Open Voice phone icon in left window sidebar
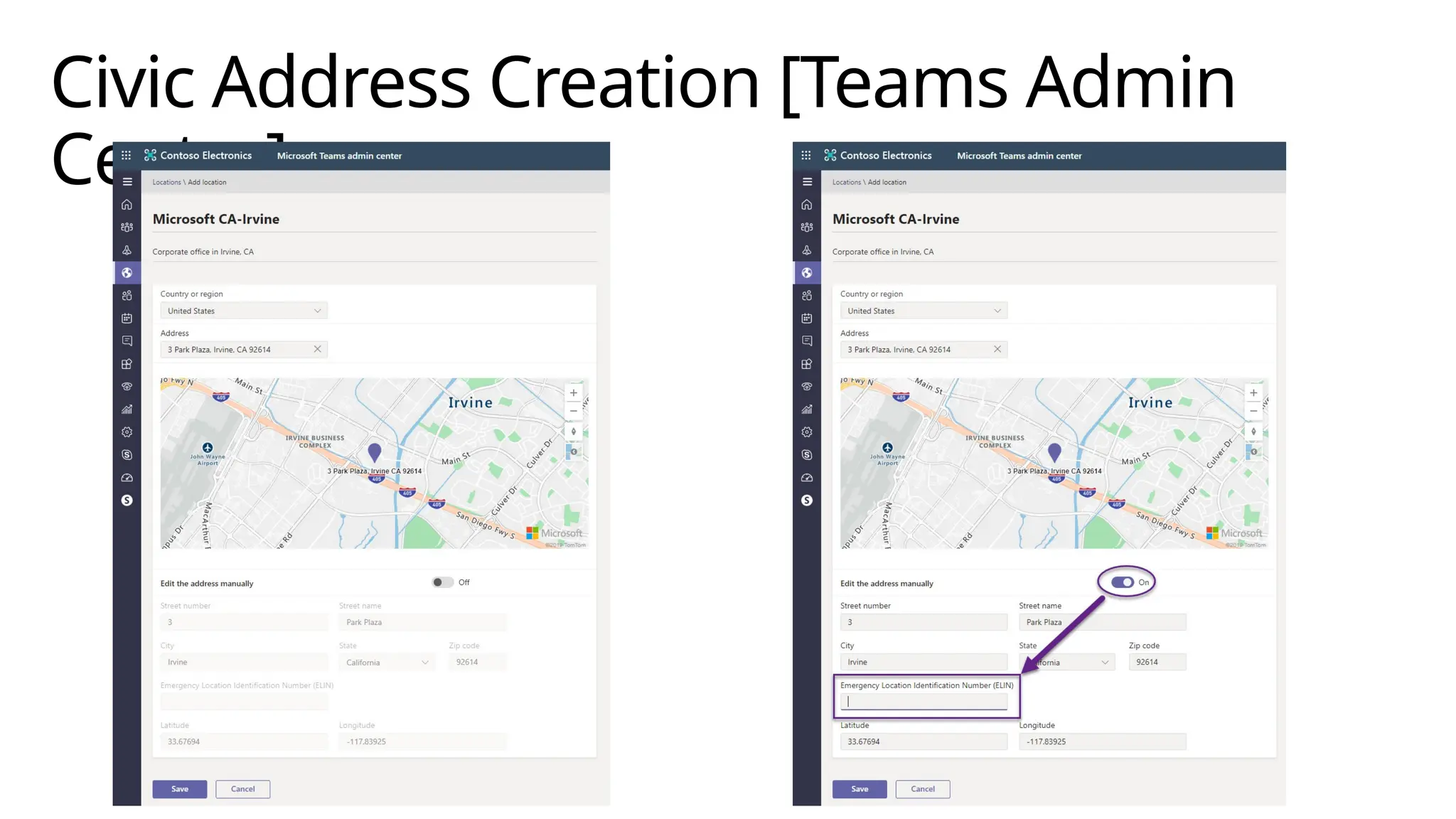The image size is (1456, 819). (x=127, y=387)
